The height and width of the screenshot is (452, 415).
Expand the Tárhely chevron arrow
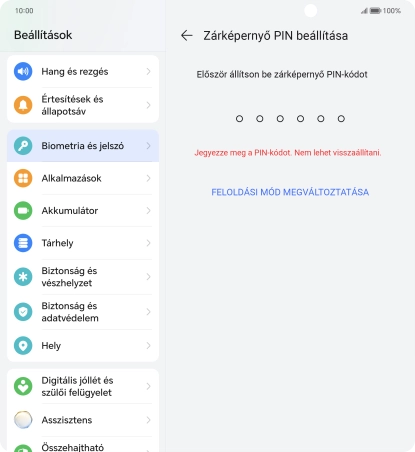(149, 243)
